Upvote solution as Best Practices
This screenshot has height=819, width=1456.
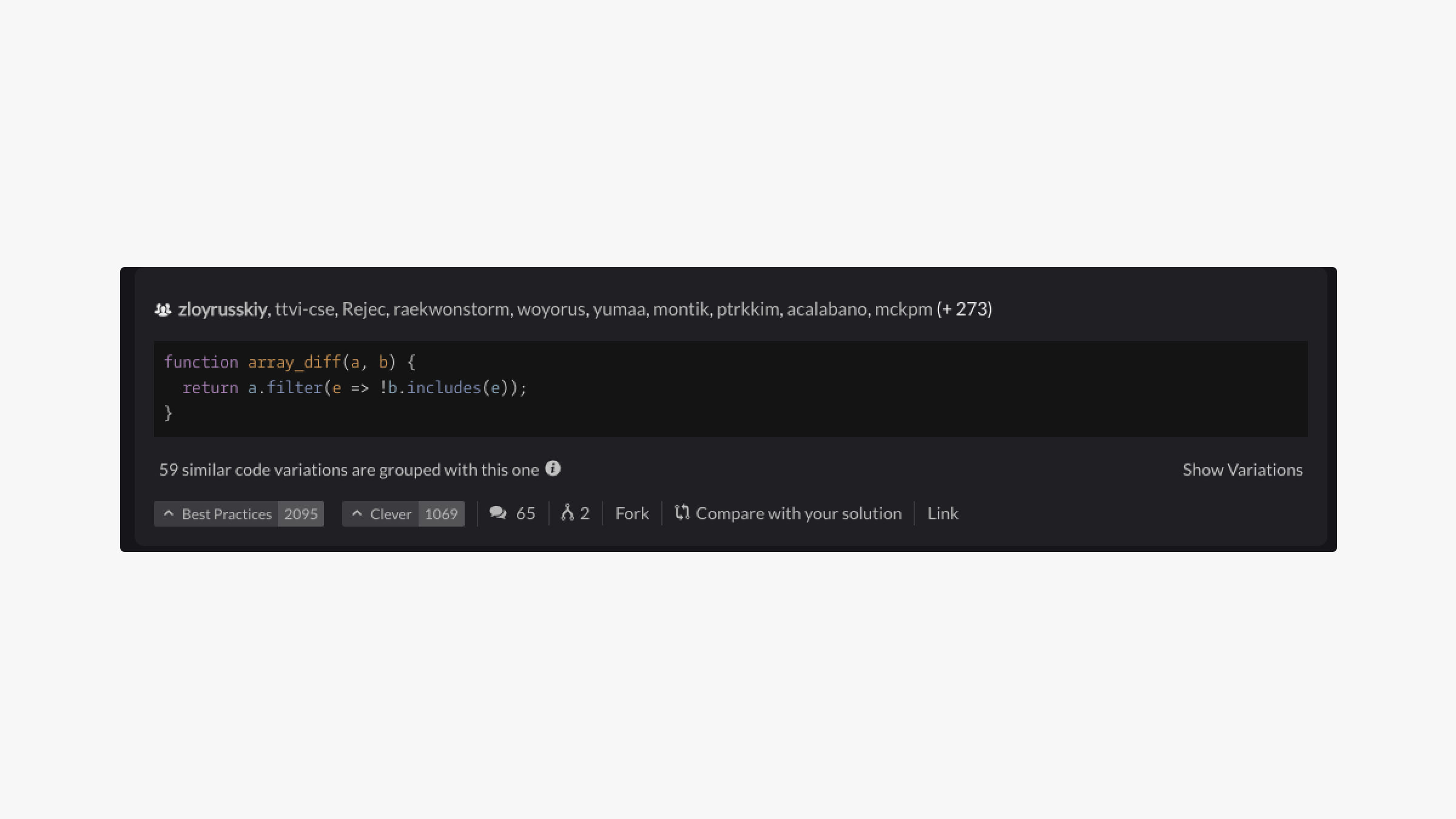pyautogui.click(x=226, y=514)
